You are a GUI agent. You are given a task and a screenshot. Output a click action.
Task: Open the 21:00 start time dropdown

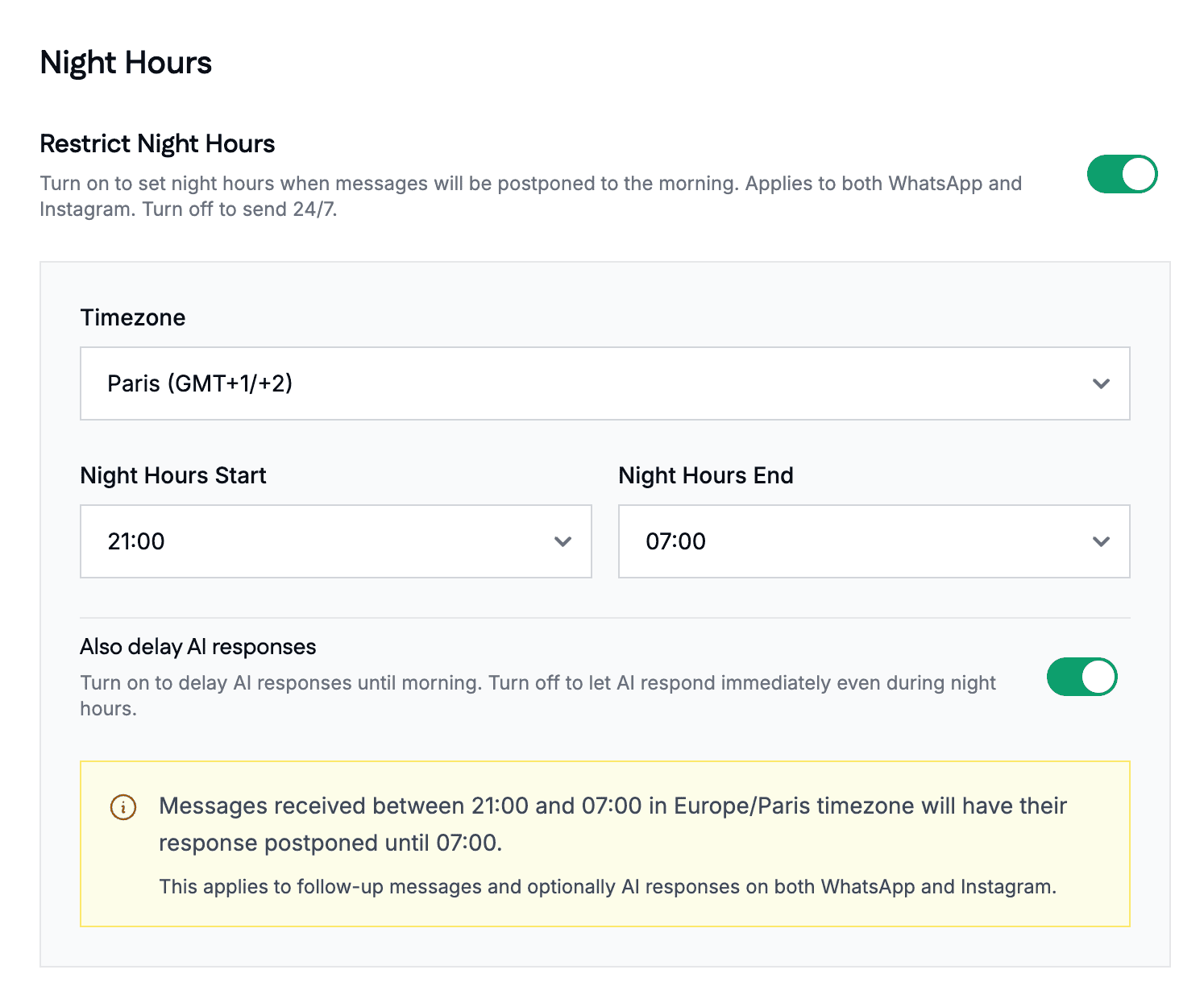click(x=336, y=541)
